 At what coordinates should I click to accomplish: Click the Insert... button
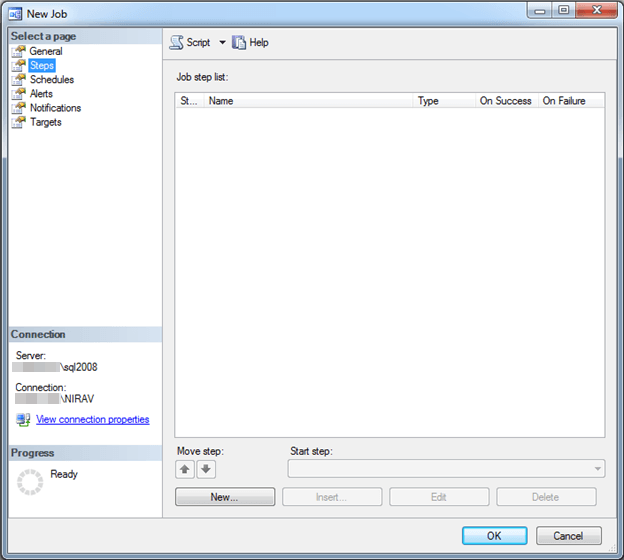332,497
